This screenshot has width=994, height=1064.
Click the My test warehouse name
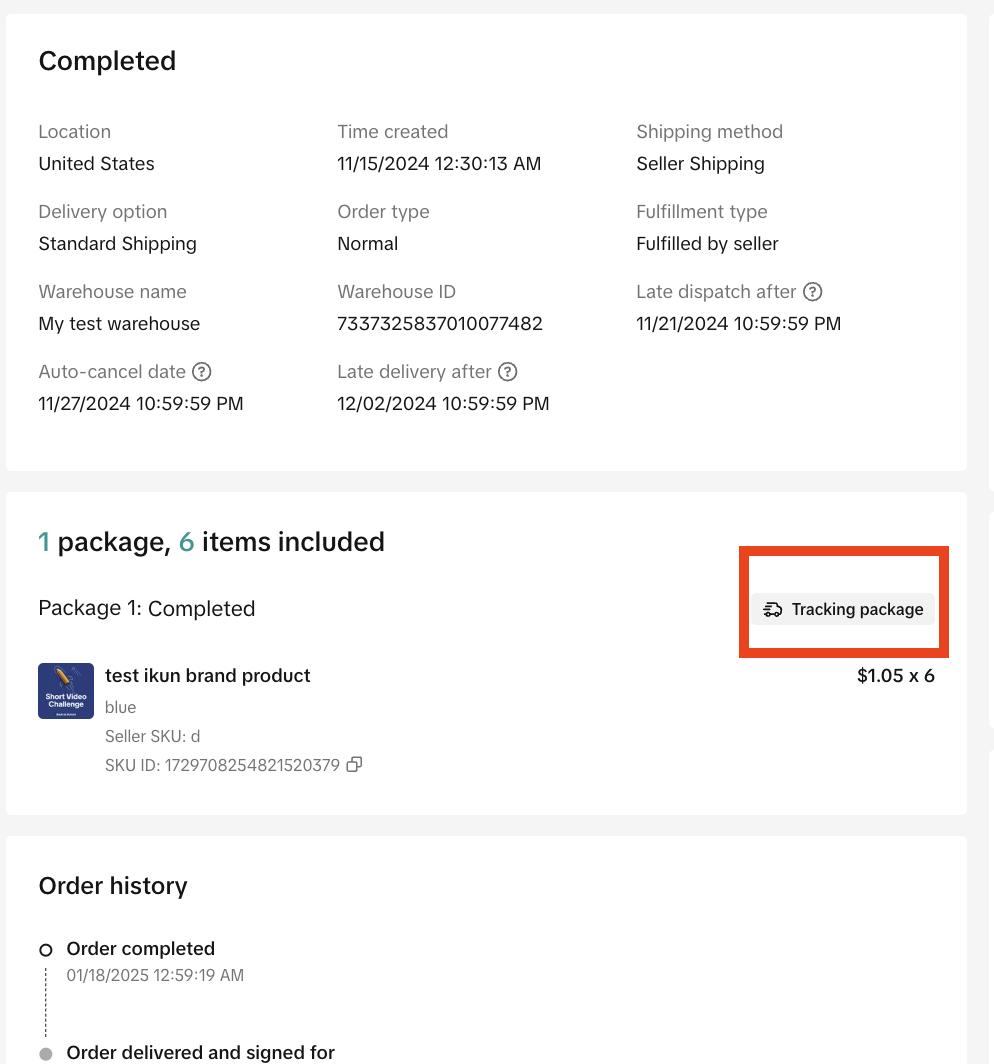click(x=119, y=324)
